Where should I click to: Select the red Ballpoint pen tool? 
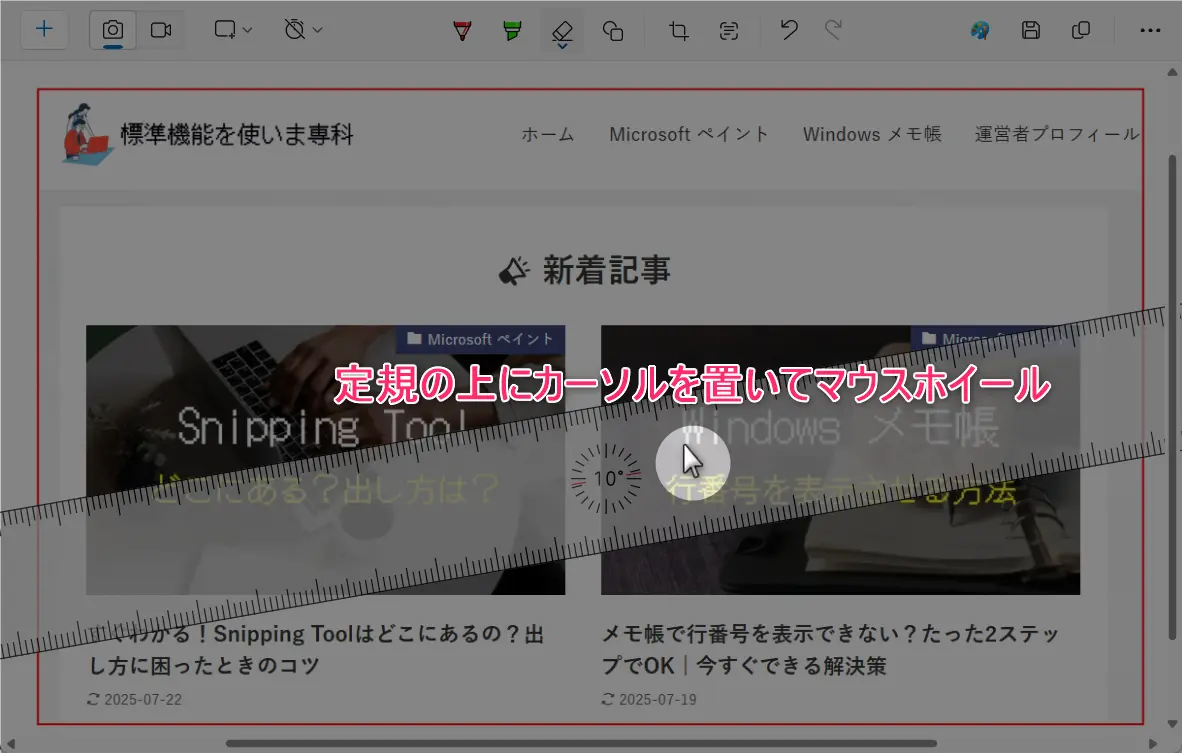click(462, 31)
